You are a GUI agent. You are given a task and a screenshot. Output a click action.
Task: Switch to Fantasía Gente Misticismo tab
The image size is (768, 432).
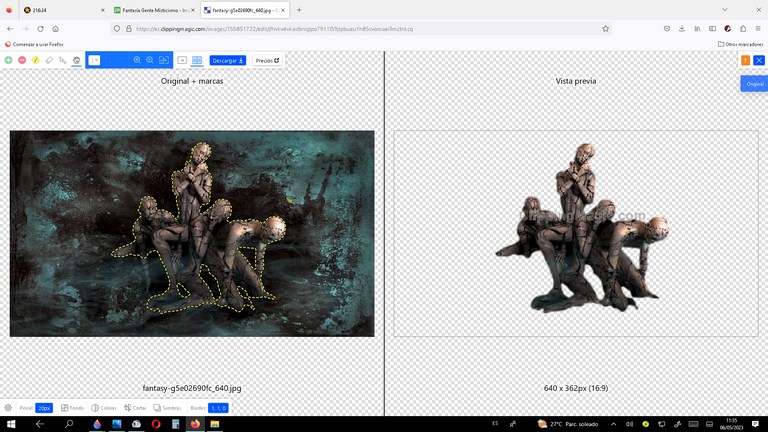pyautogui.click(x=152, y=10)
